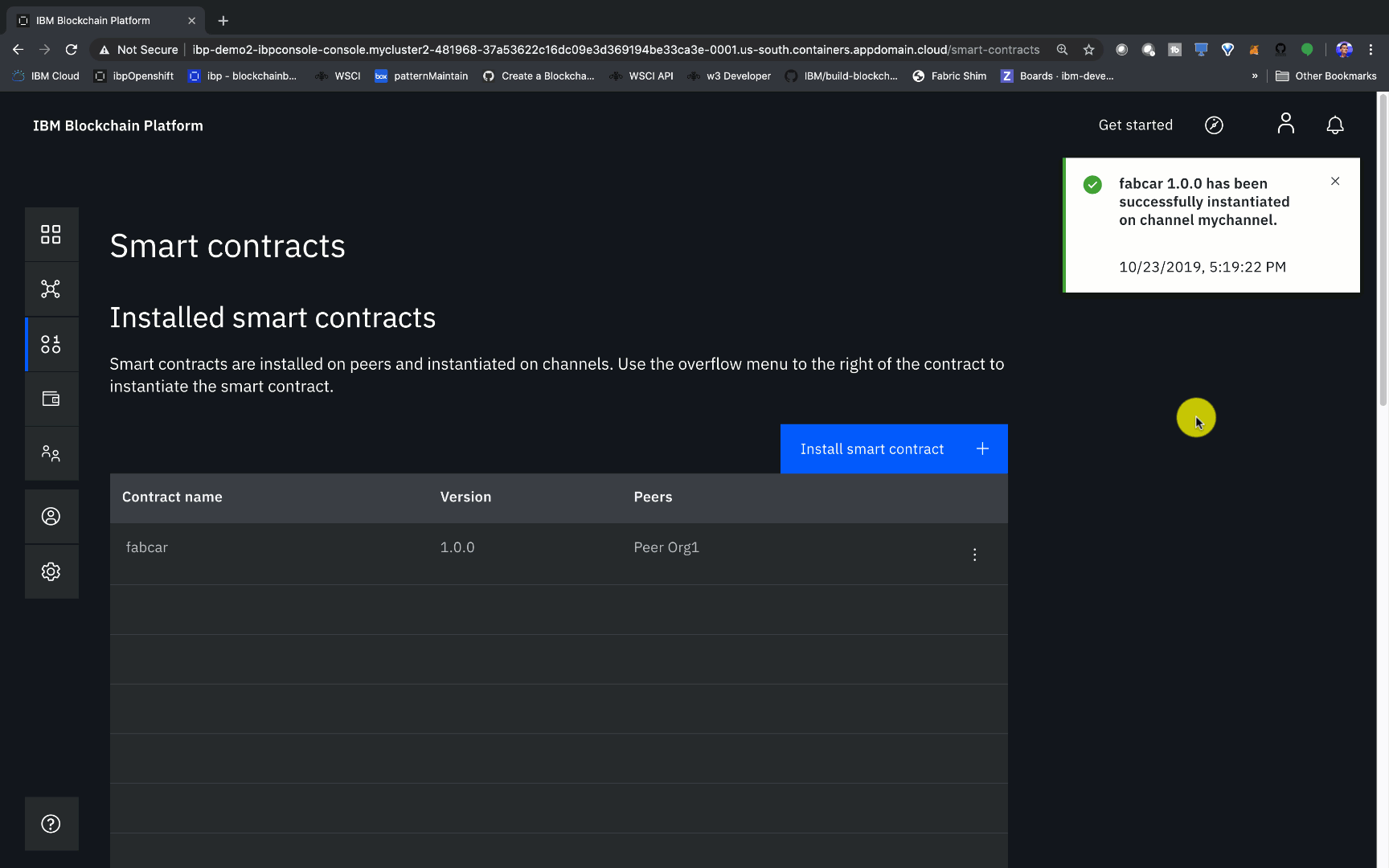Open the w3 Developer bookmark

point(729,76)
